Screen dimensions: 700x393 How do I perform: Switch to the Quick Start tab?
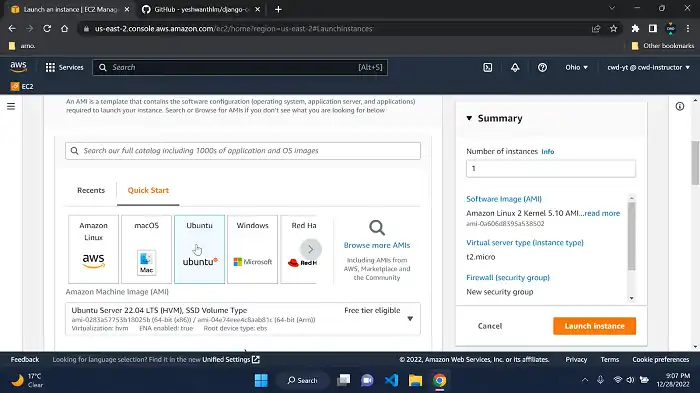coord(148,190)
